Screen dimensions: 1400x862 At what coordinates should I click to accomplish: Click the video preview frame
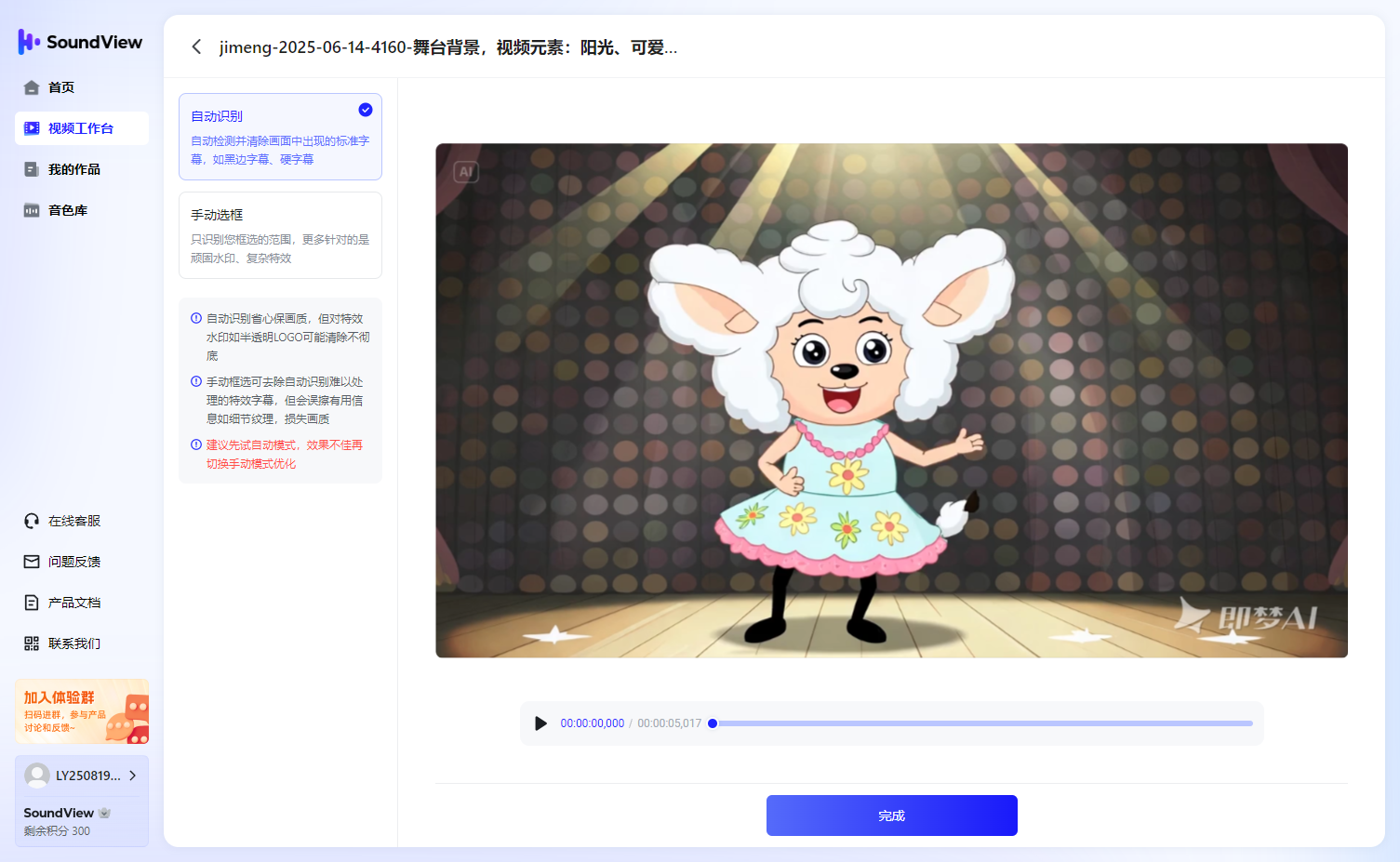pyautogui.click(x=891, y=401)
